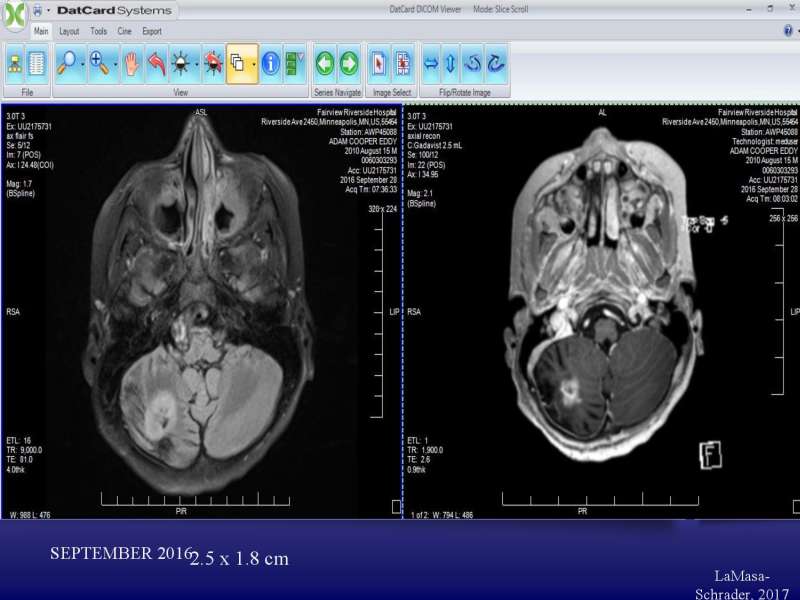800x600 pixels.
Task: Select the magnifying glass tool
Action: 67,64
